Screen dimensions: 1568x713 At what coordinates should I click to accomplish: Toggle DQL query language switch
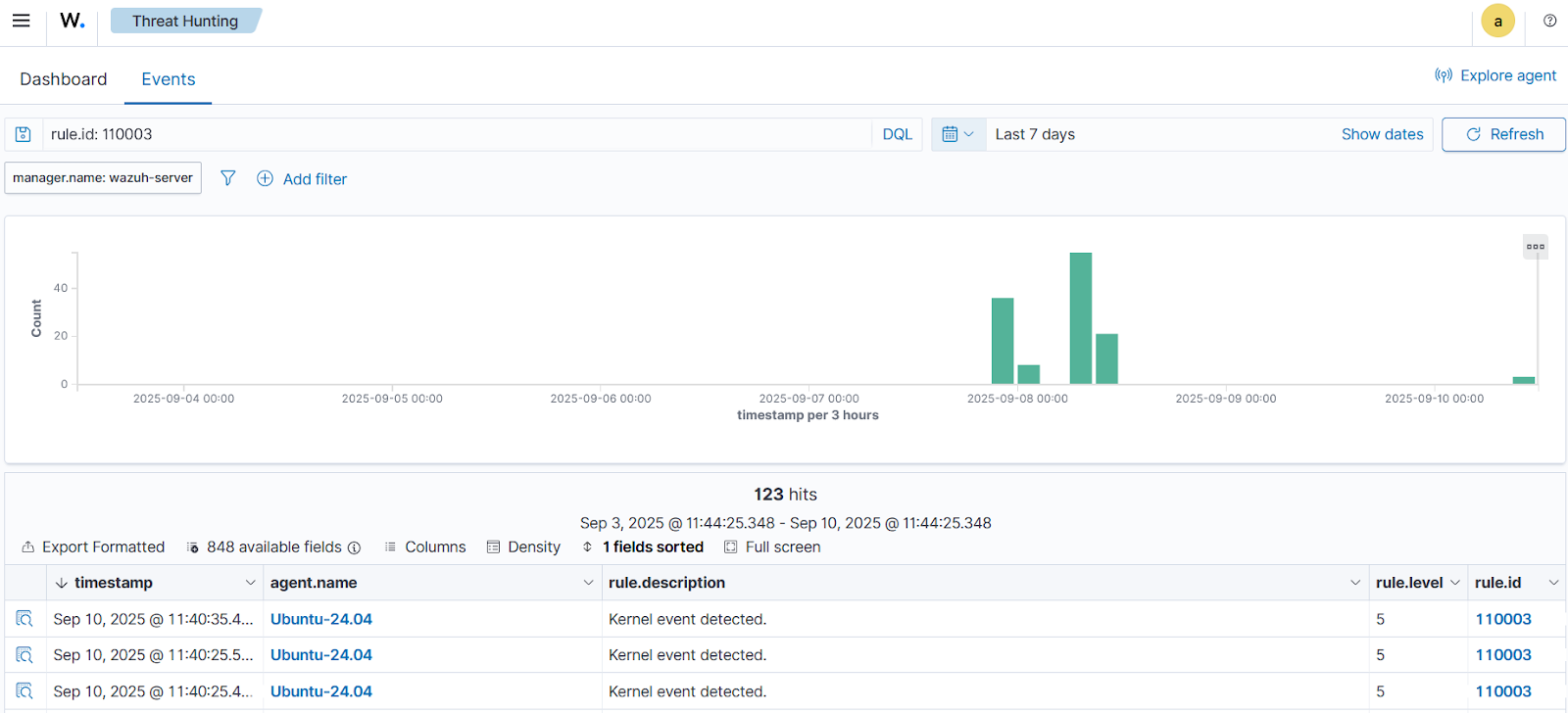(897, 134)
